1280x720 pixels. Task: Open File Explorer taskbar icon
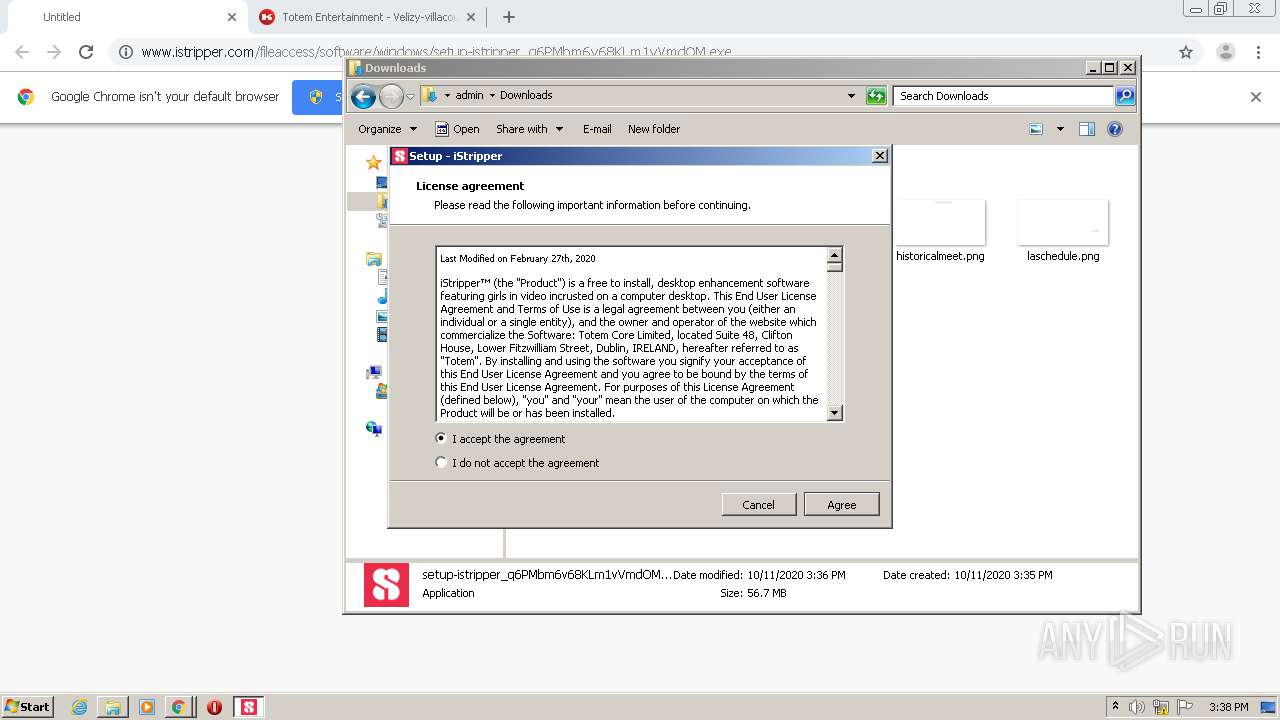pos(113,707)
